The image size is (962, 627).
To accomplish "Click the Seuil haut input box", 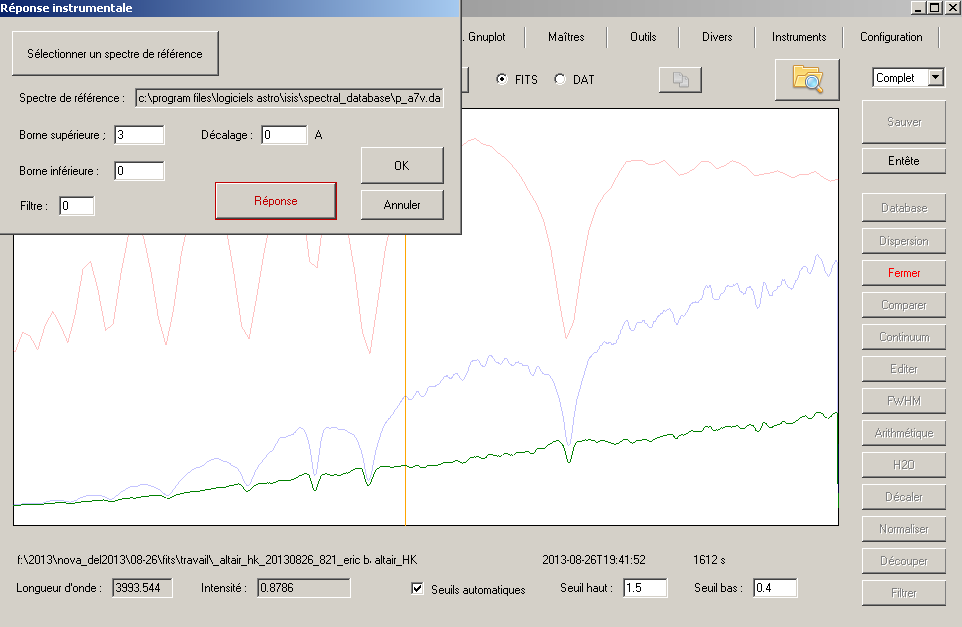I will coord(644,588).
